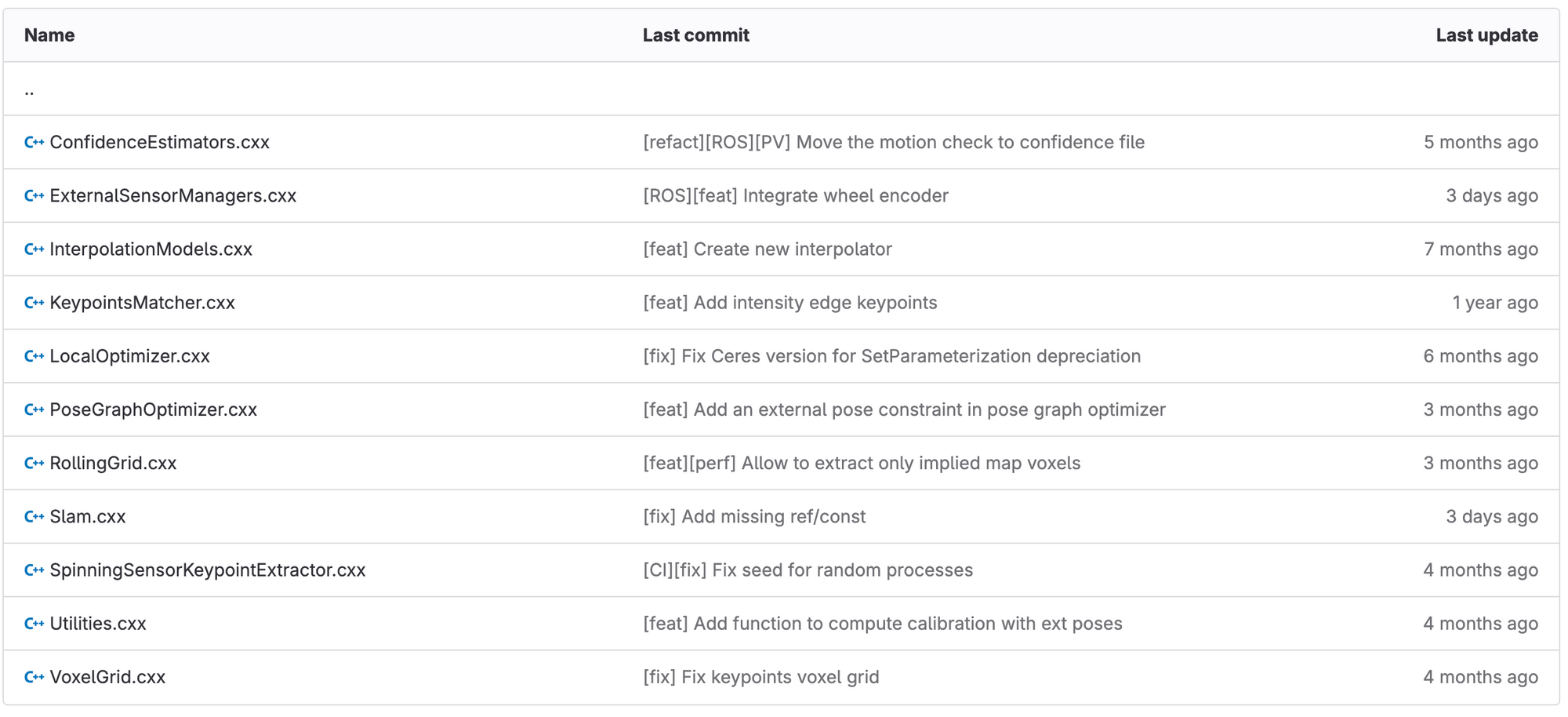This screenshot has height=717, width=1568.
Task: Click the C++ icon beside SpinningSensorKeypointExtractor.cxx
Action: click(x=34, y=570)
